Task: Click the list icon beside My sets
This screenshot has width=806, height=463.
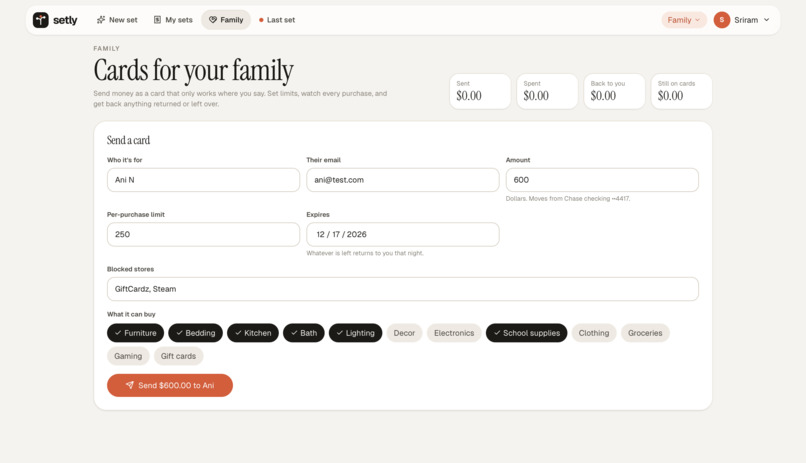Action: coord(157,20)
